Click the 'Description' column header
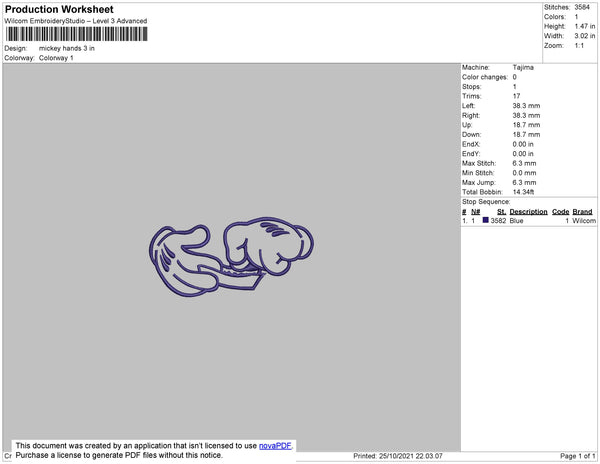The height and width of the screenshot is (464, 600). point(528,212)
